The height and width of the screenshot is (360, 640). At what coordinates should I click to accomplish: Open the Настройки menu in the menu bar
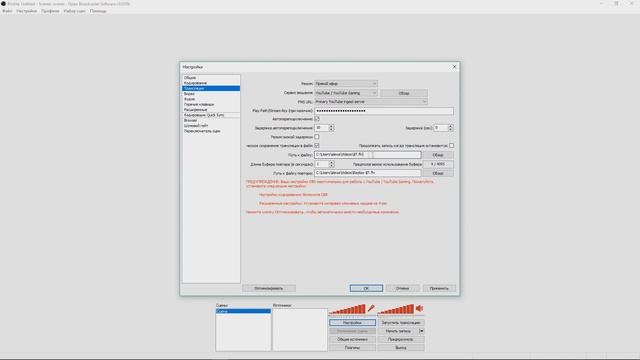(x=27, y=11)
